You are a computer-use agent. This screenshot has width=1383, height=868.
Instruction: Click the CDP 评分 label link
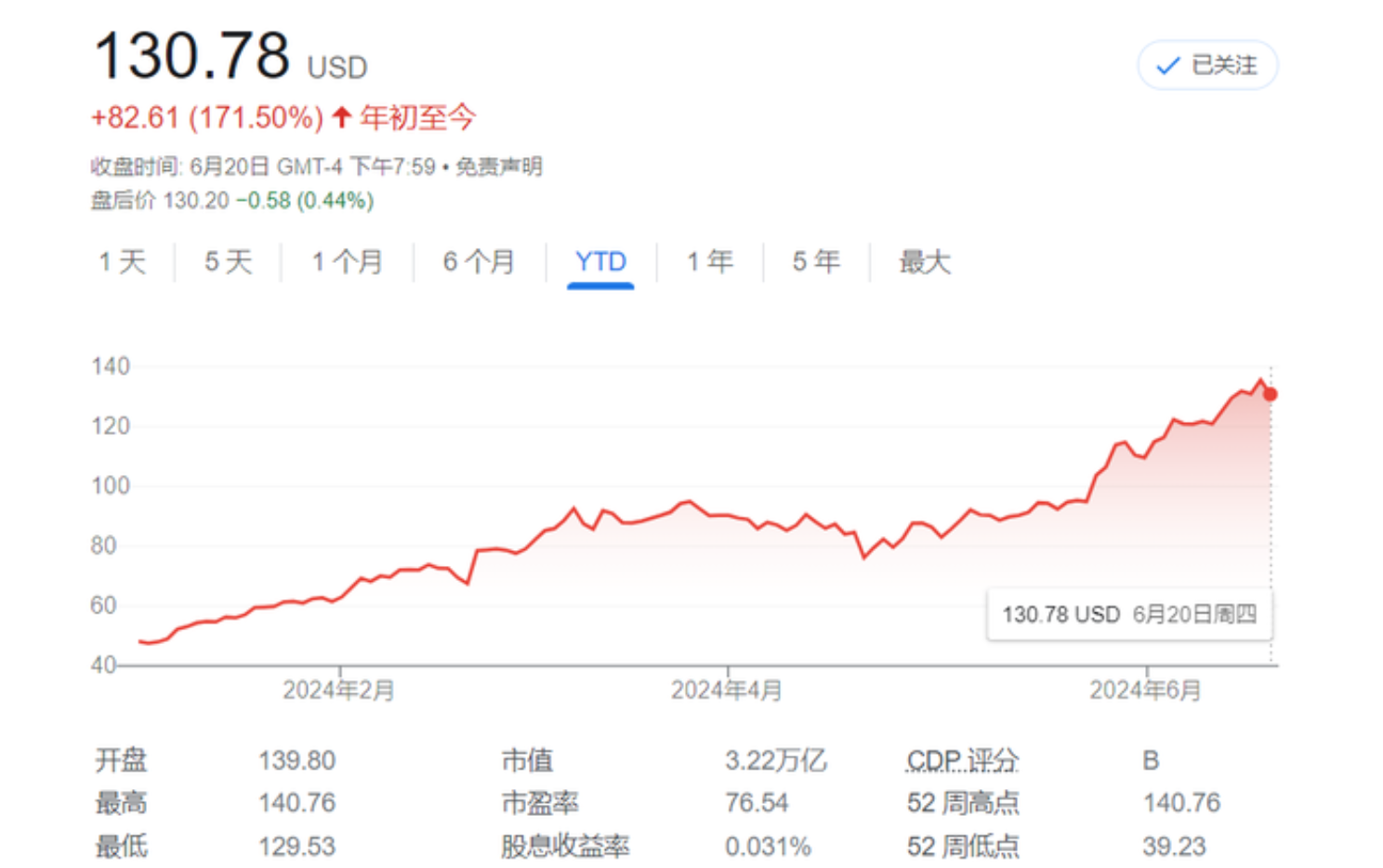pos(962,760)
